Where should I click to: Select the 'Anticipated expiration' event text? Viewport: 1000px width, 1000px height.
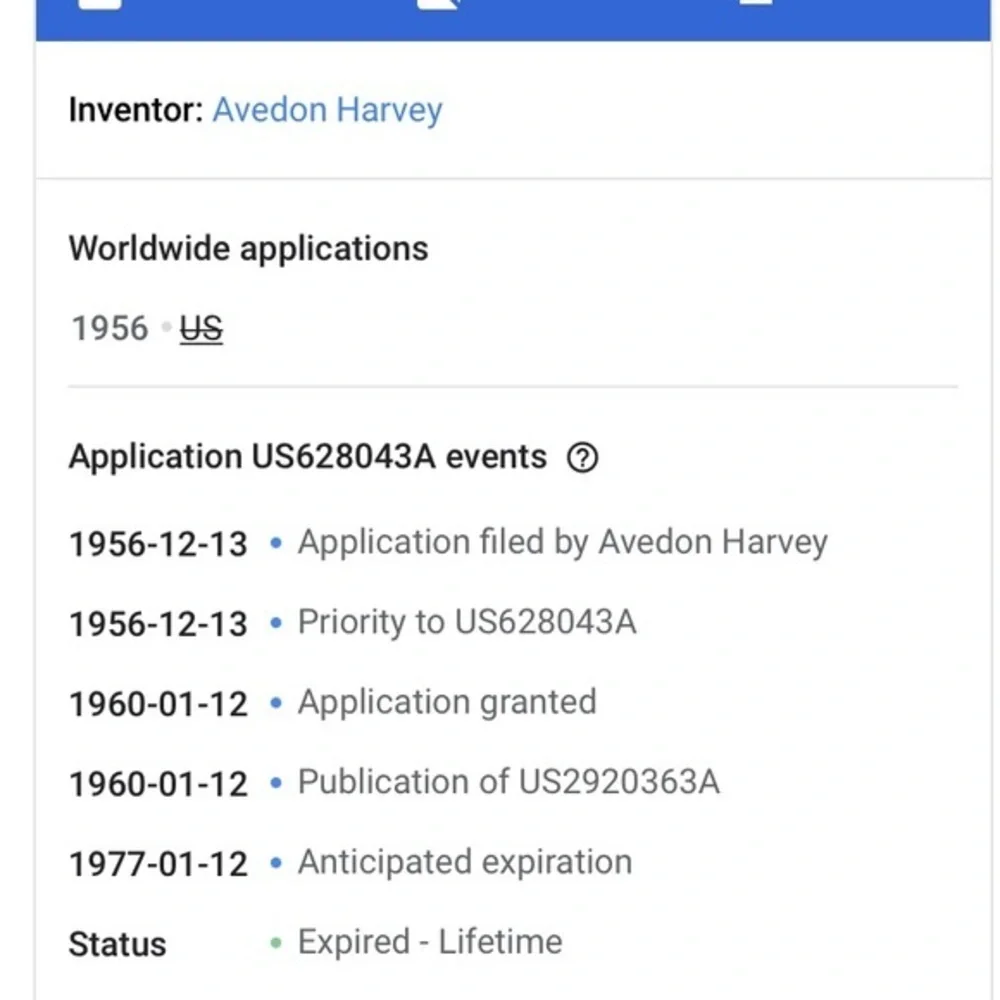click(465, 863)
